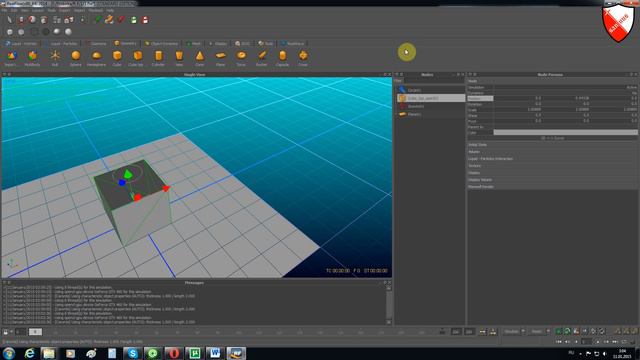The image size is (640, 360).
Task: Open Skype from taskbar
Action: click(x=132, y=353)
